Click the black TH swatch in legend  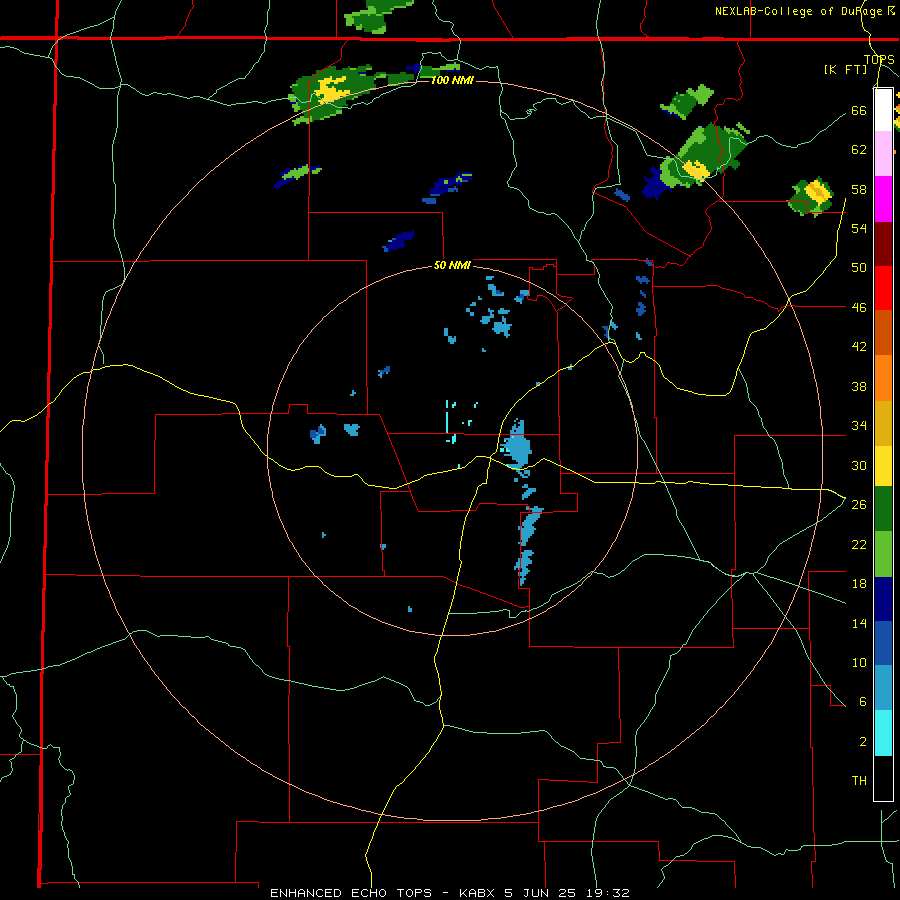(883, 778)
